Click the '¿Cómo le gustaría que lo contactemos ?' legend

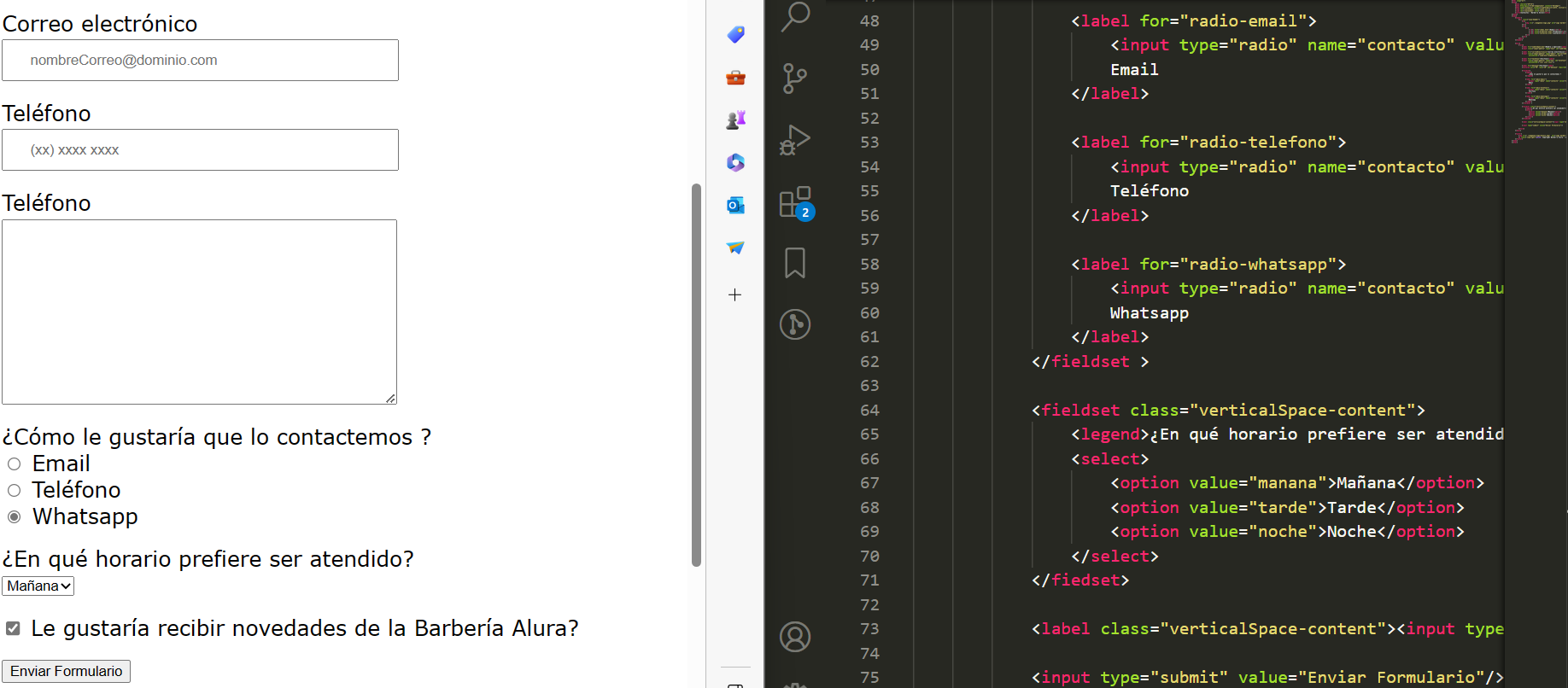[x=216, y=437]
